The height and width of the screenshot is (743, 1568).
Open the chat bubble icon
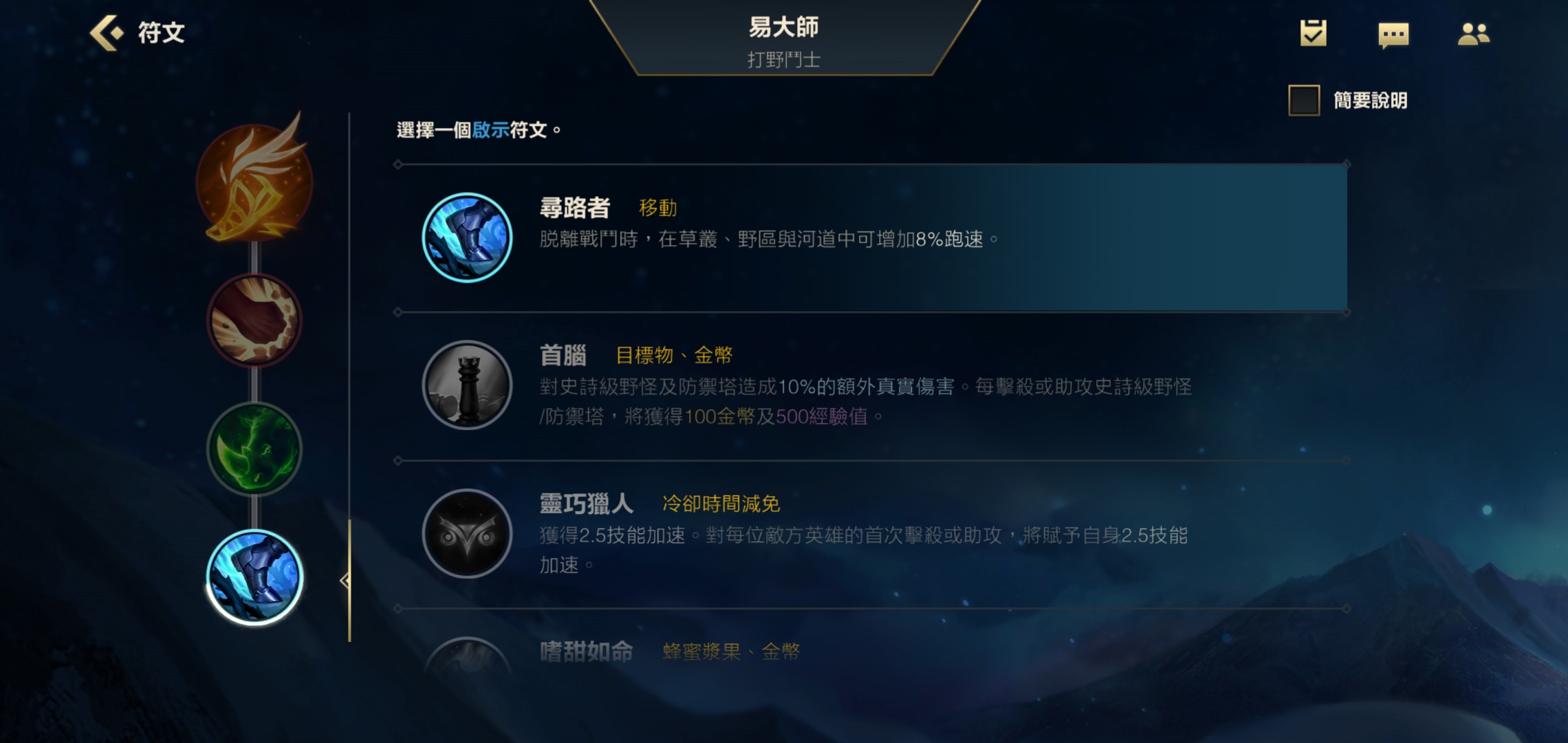click(1393, 34)
